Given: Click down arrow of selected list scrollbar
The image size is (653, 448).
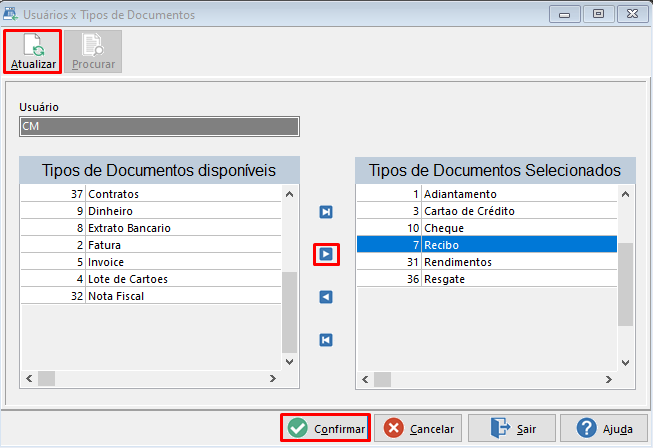Looking at the screenshot, I should 626,363.
